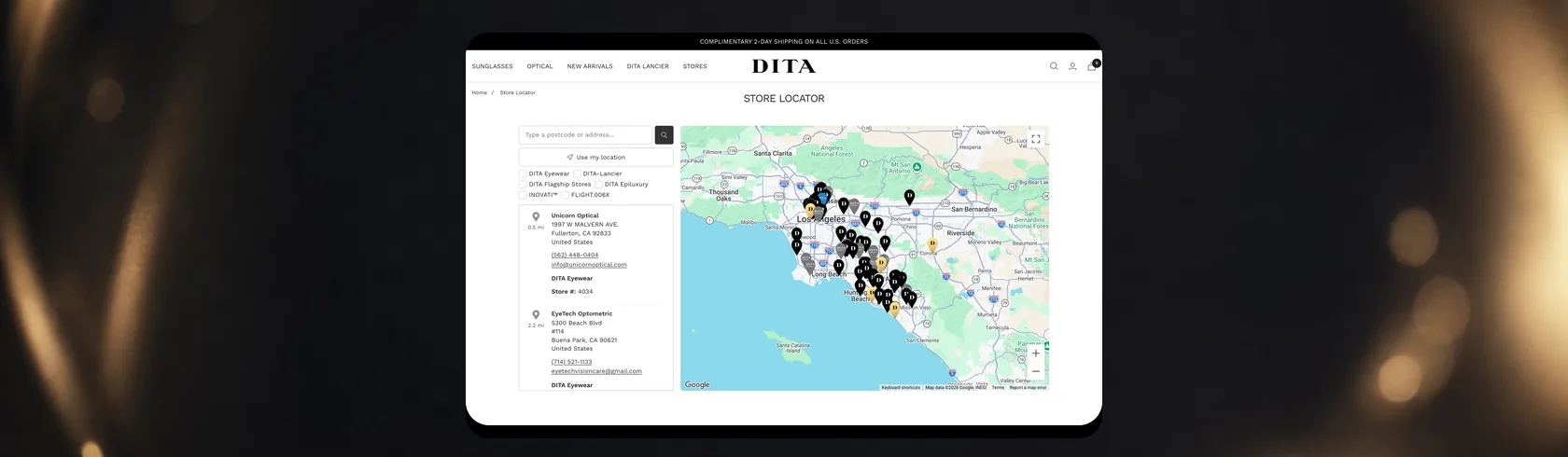This screenshot has width=1568, height=457.
Task: Open the DITA Lancier menu
Action: point(648,66)
